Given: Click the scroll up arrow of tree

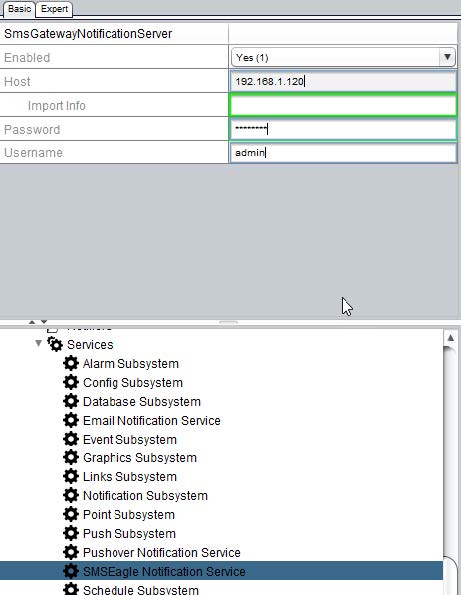Looking at the screenshot, I should [x=450, y=338].
